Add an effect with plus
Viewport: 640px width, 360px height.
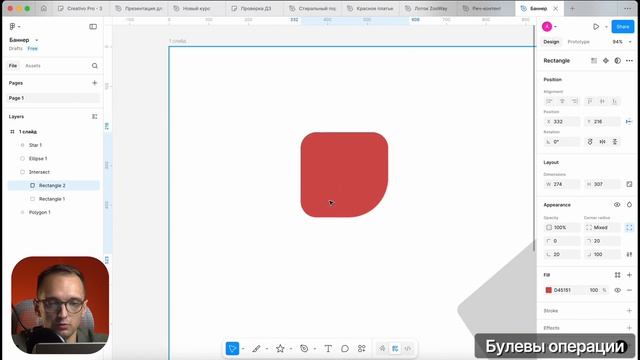tap(629, 328)
